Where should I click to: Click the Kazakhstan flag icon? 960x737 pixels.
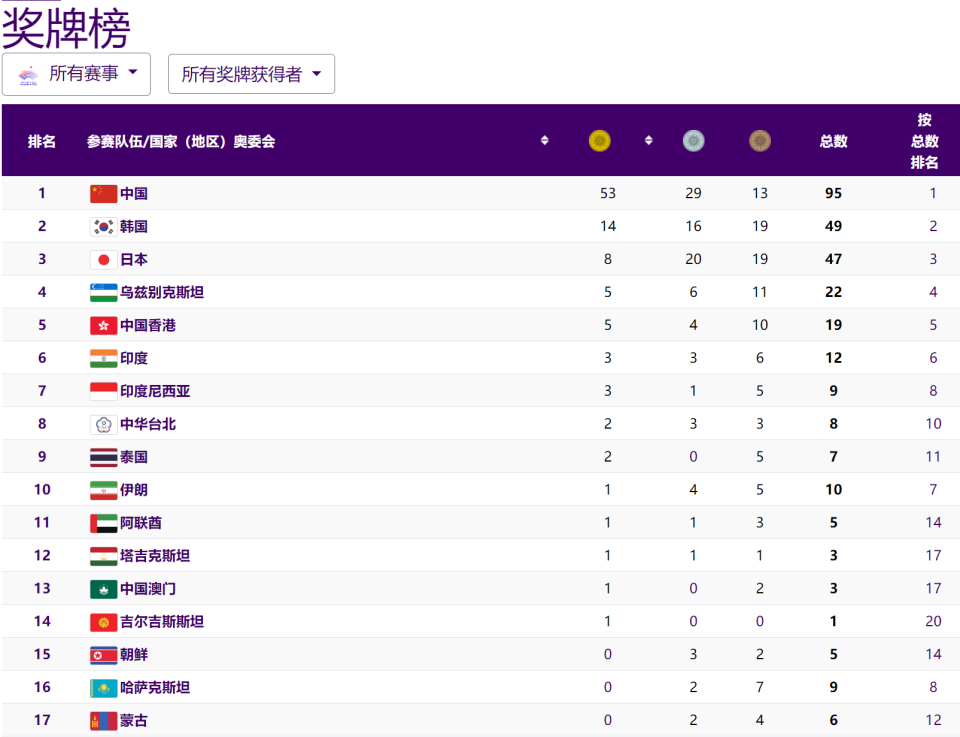pyautogui.click(x=103, y=687)
